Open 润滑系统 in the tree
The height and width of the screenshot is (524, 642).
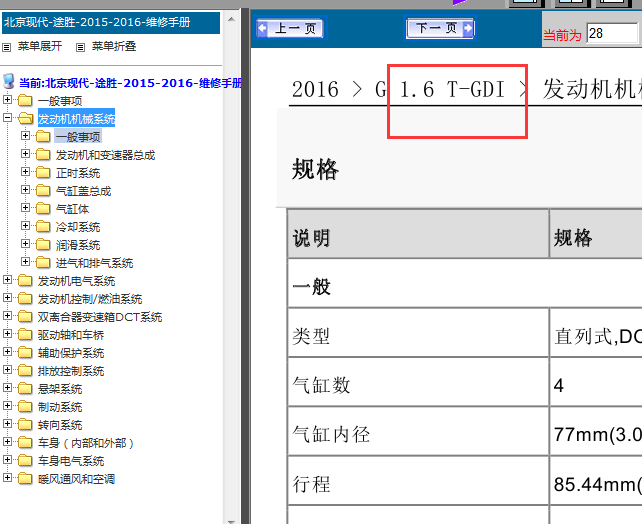click(x=78, y=245)
